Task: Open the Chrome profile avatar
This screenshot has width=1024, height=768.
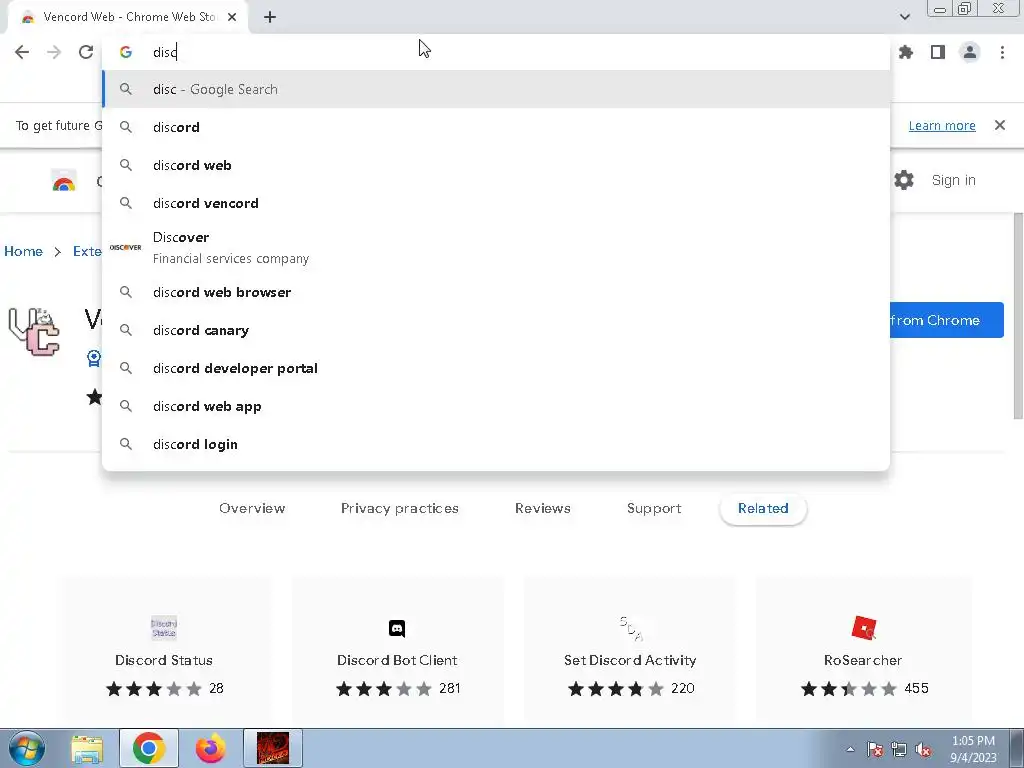Action: click(970, 52)
